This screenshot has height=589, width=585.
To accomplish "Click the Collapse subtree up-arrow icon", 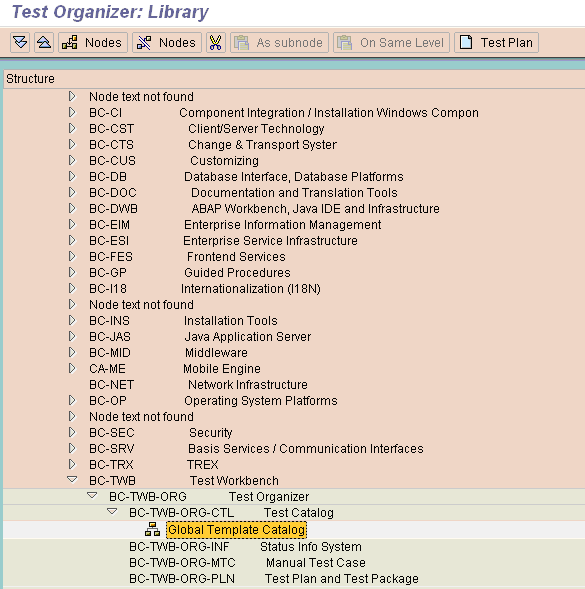I will click(44, 42).
